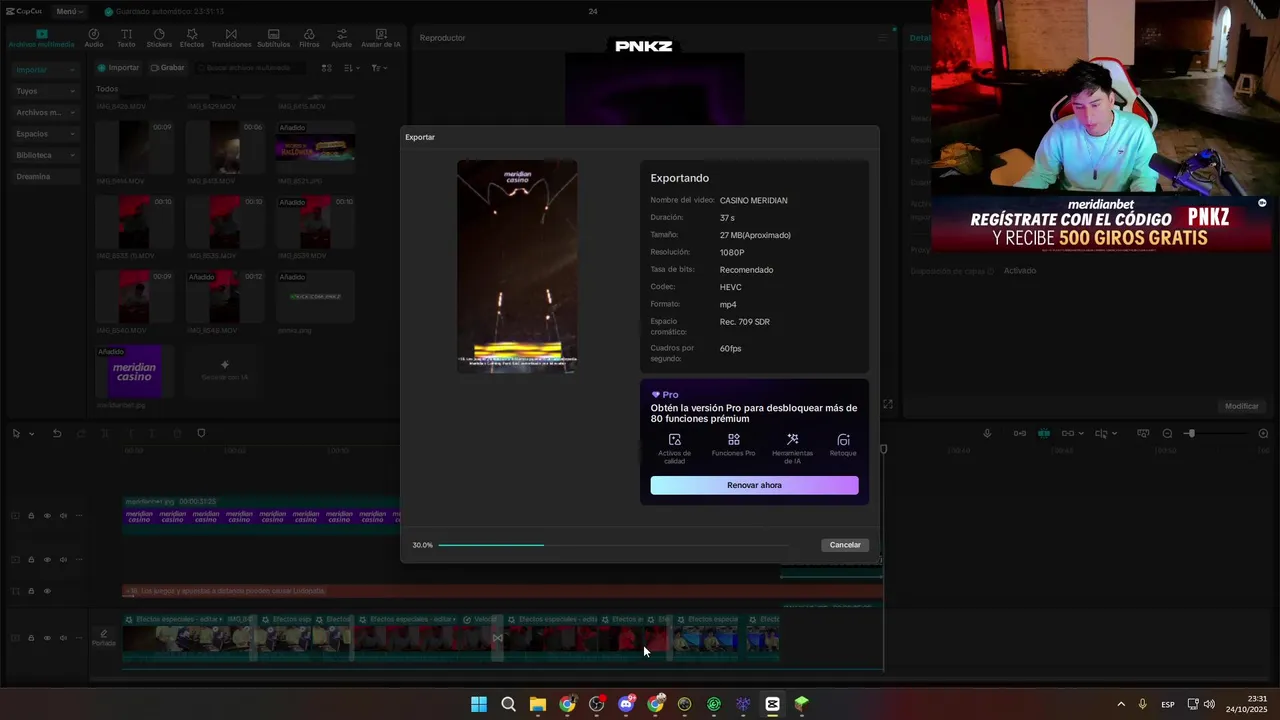Select the timeline pointer tool

[x=16, y=434]
